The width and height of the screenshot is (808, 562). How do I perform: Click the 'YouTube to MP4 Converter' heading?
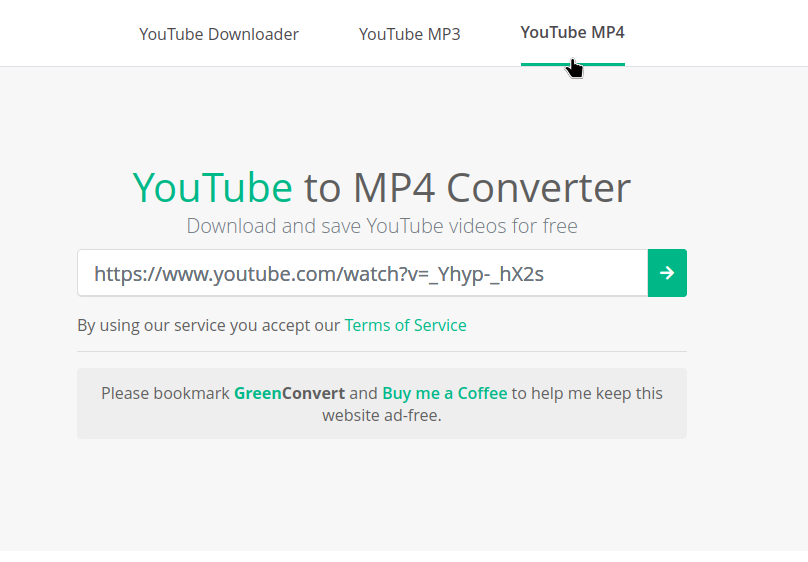382,188
